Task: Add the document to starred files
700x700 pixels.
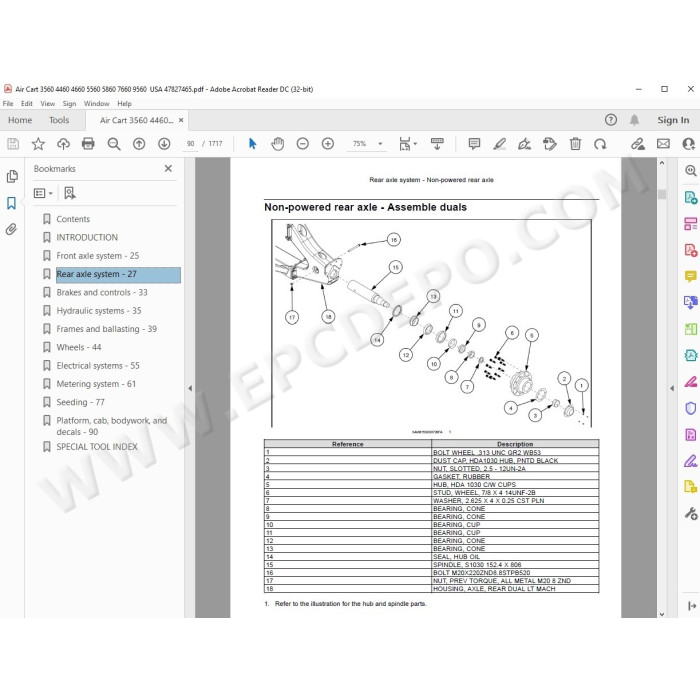Action: [38, 144]
